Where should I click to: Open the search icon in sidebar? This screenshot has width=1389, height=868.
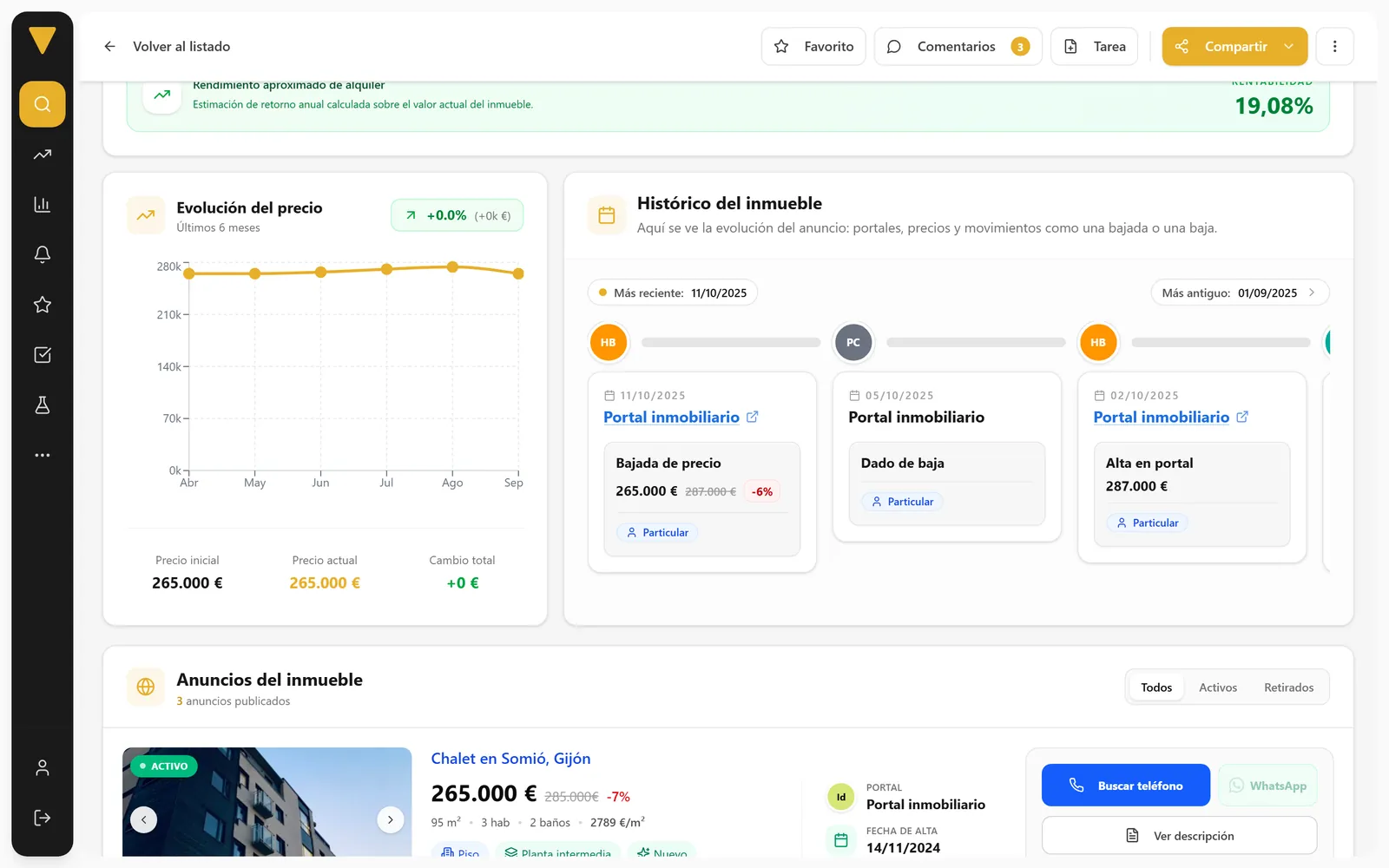point(43,104)
